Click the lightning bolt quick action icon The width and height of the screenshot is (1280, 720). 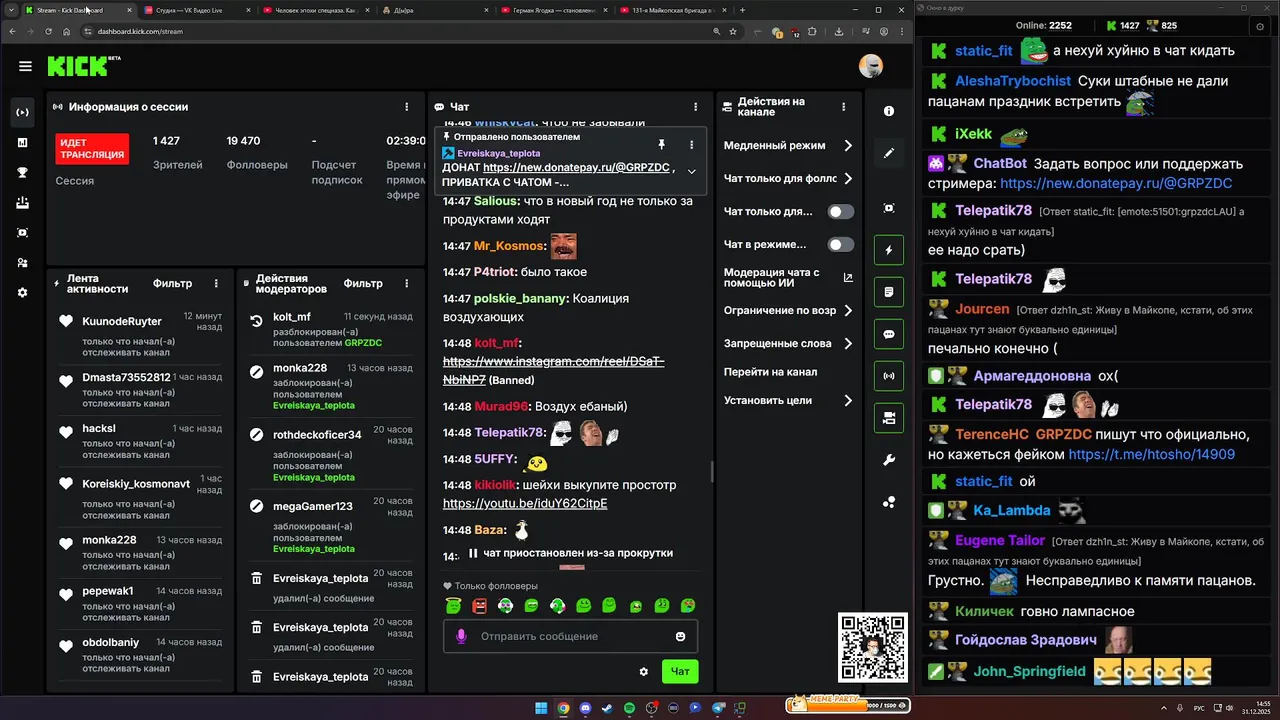click(x=889, y=250)
